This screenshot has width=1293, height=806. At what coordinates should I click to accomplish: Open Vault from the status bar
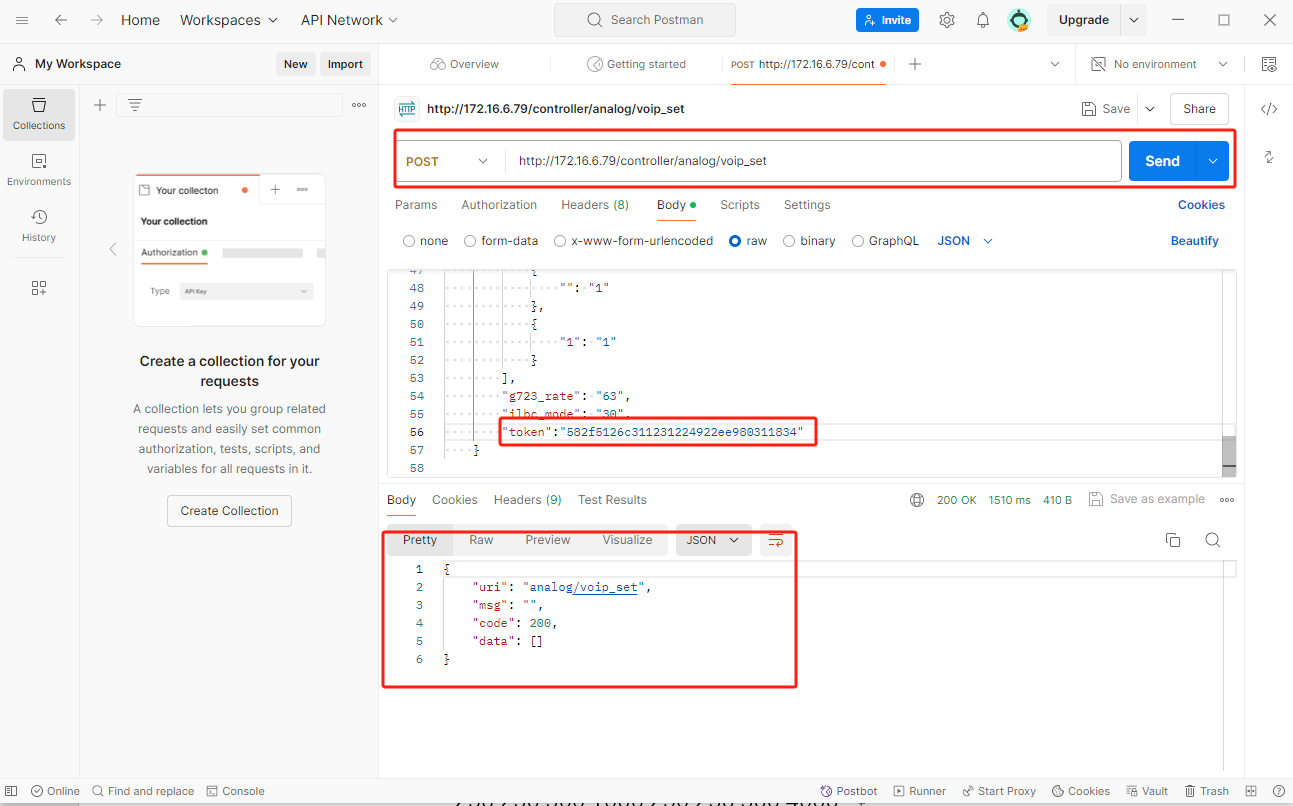tap(1147, 791)
